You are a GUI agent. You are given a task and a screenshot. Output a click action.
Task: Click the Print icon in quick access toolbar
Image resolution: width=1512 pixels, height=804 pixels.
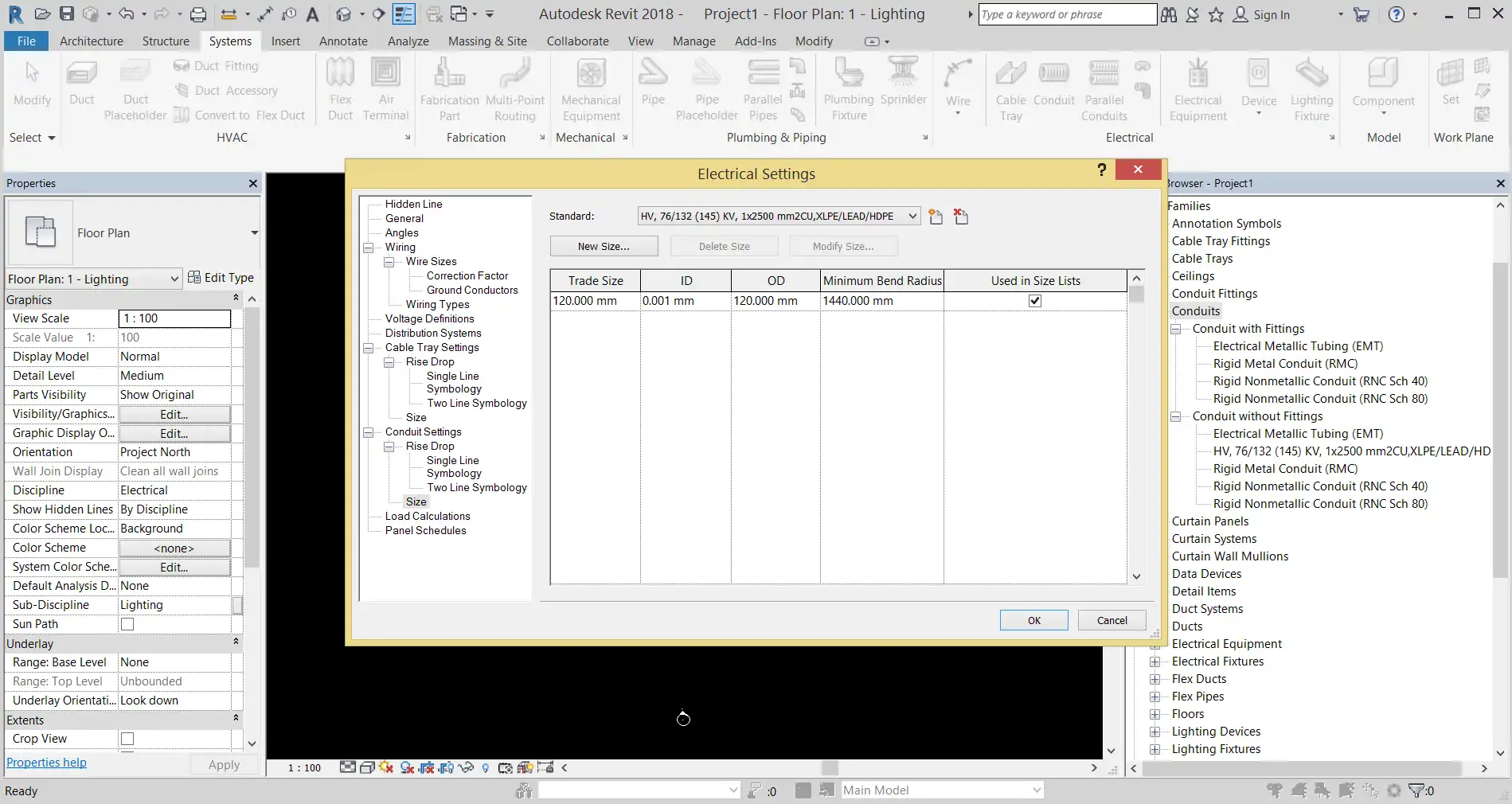pyautogui.click(x=198, y=14)
